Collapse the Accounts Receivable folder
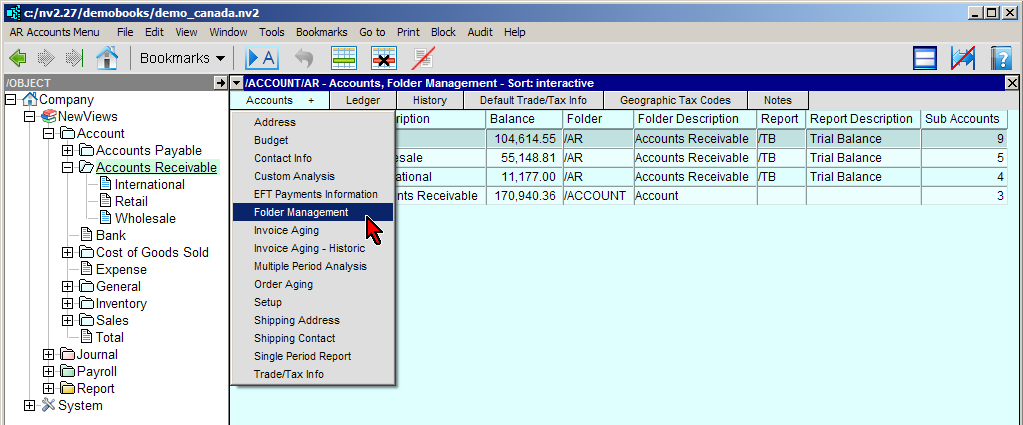Screen dimensions: 1023x425 tap(68, 168)
